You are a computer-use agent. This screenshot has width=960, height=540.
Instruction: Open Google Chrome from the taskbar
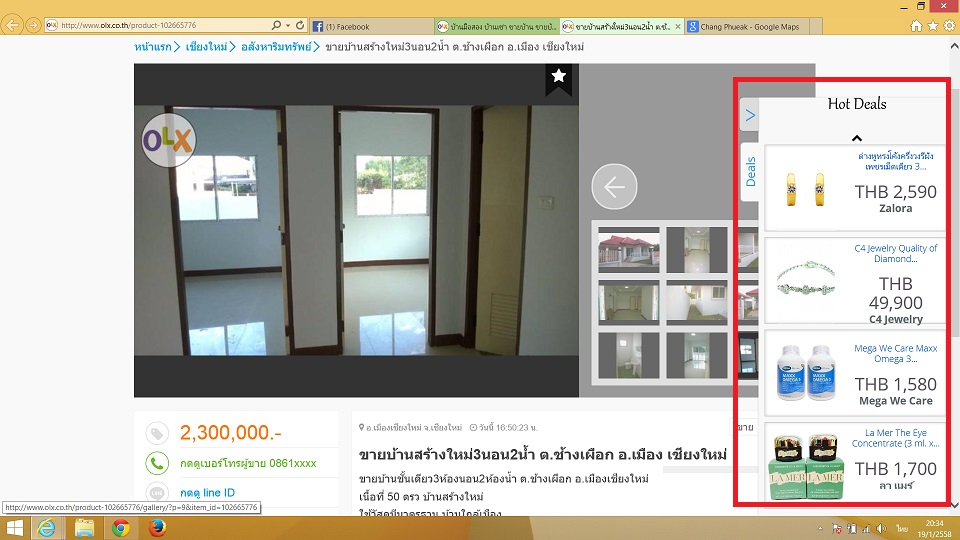[x=121, y=528]
